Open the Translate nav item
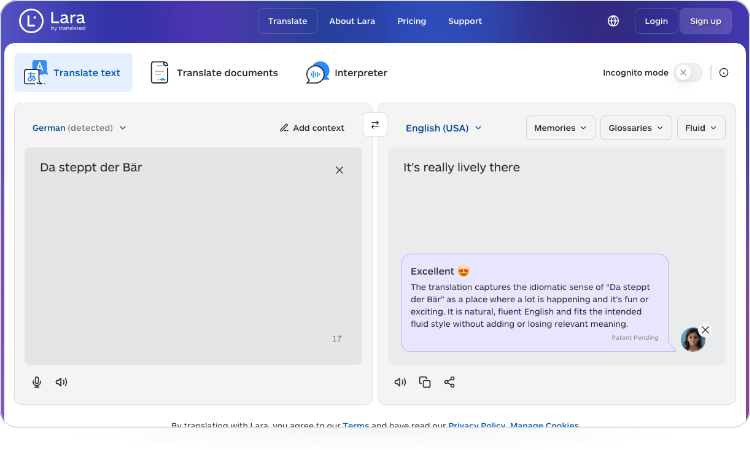The width and height of the screenshot is (750, 450). coord(287,21)
